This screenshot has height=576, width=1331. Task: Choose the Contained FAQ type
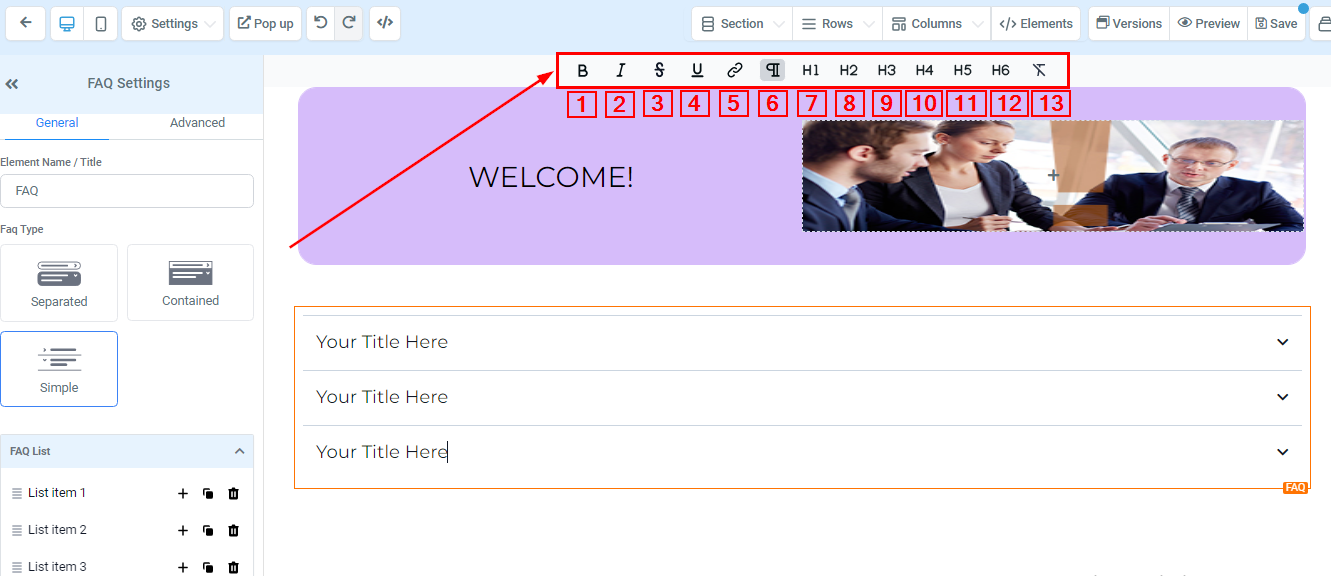[x=190, y=283]
